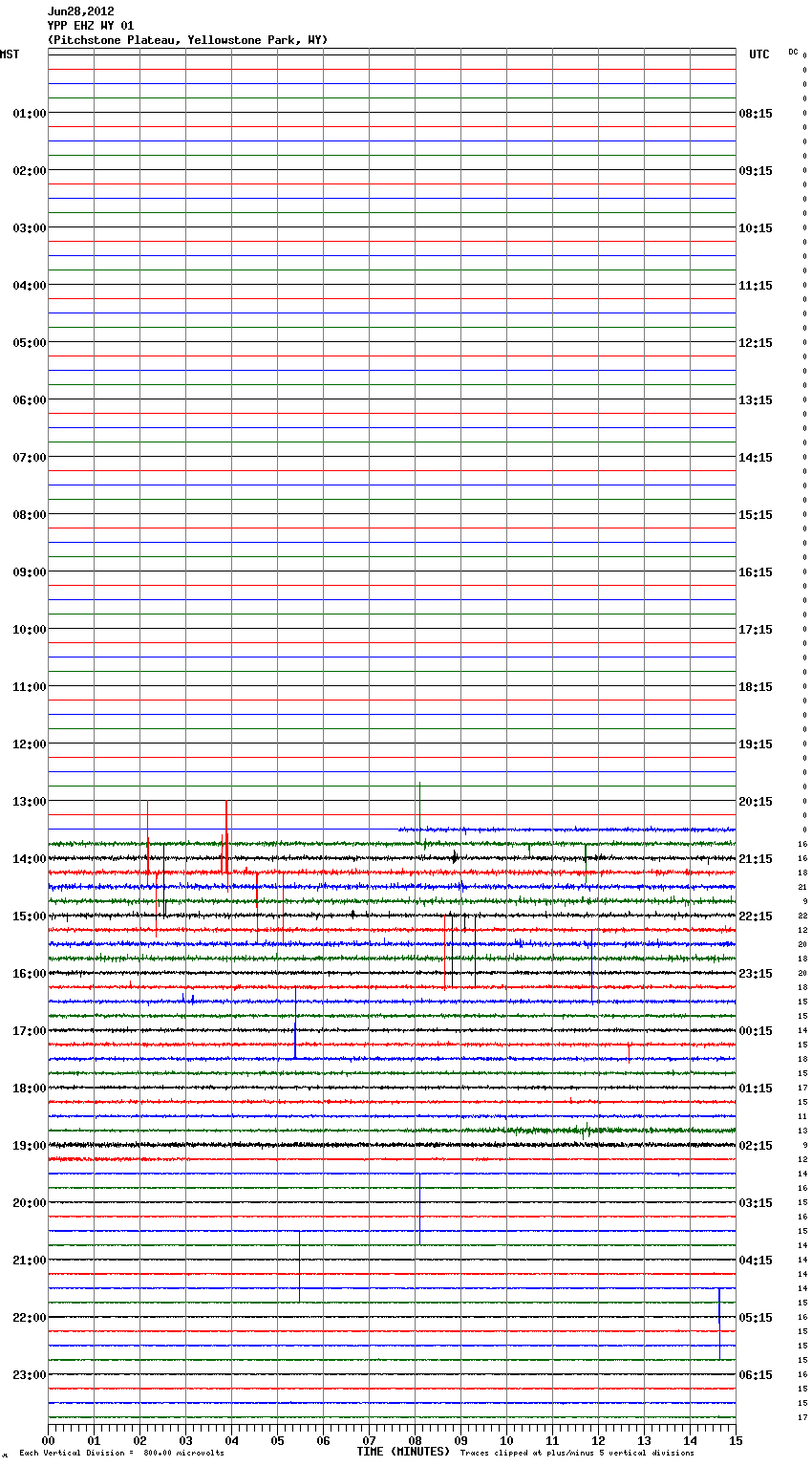Screen dimensions: 812x1466
Task: Select the 08:00 MST time label
Action: 30,515
